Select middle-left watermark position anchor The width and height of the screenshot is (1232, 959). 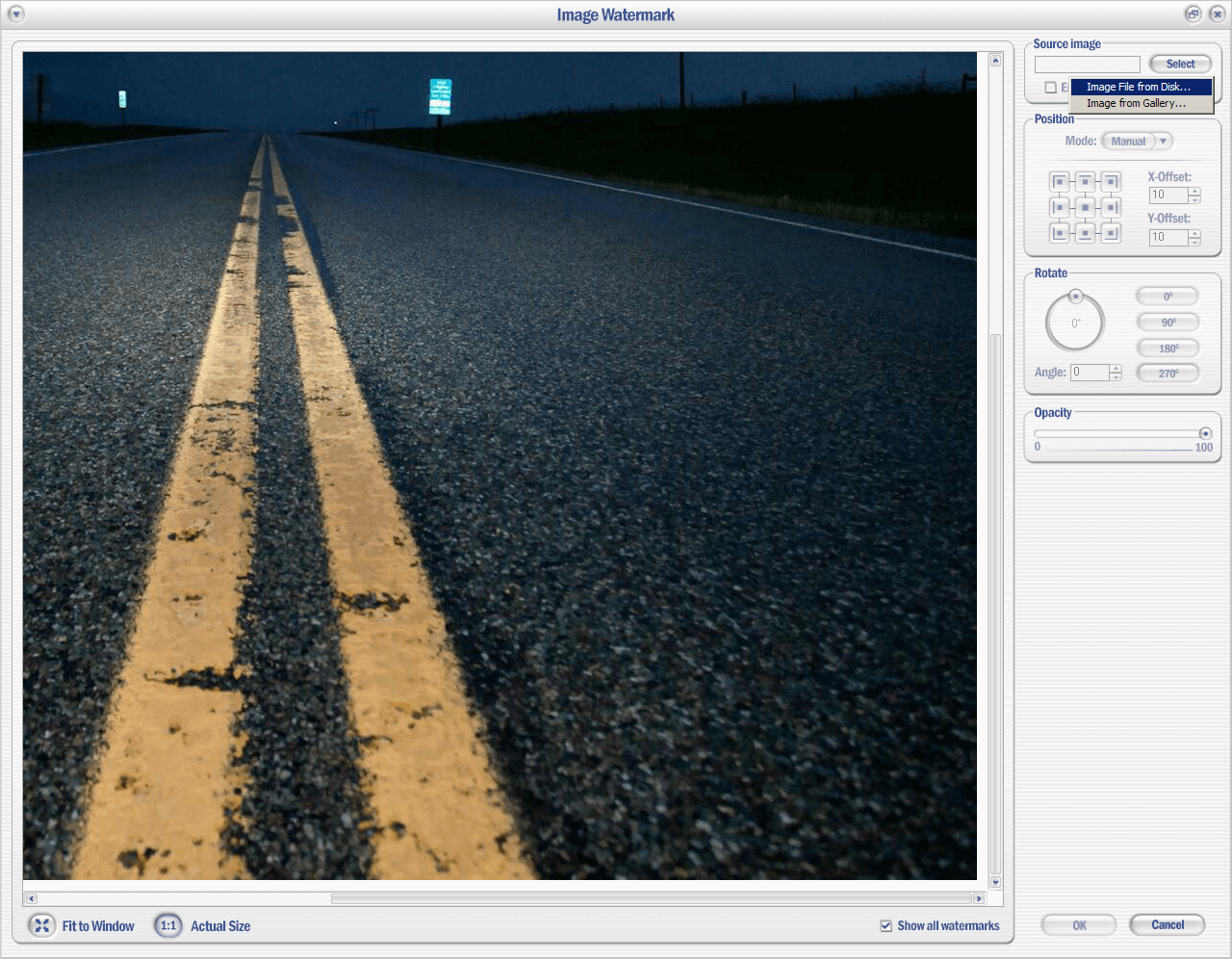coord(1060,207)
